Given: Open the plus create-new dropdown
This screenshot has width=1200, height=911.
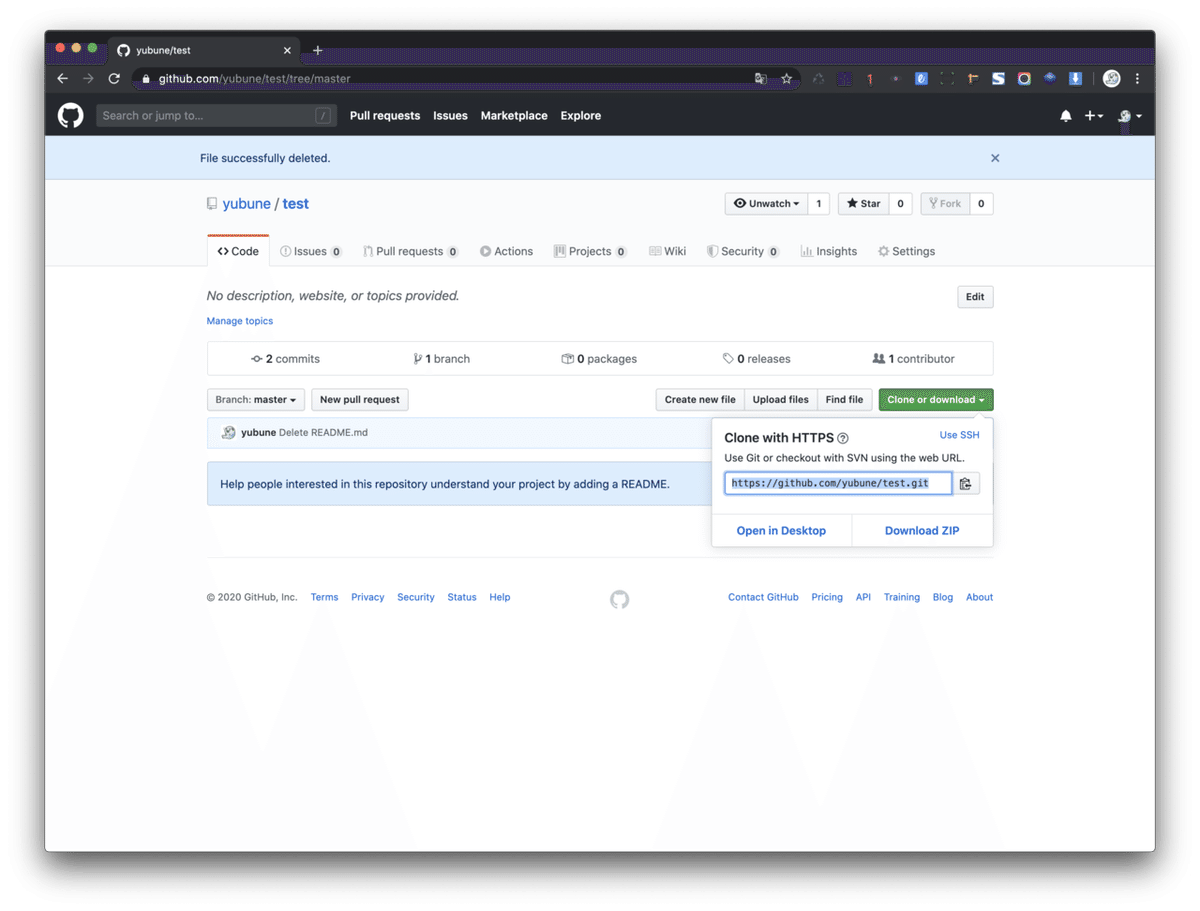Looking at the screenshot, I should [1094, 116].
